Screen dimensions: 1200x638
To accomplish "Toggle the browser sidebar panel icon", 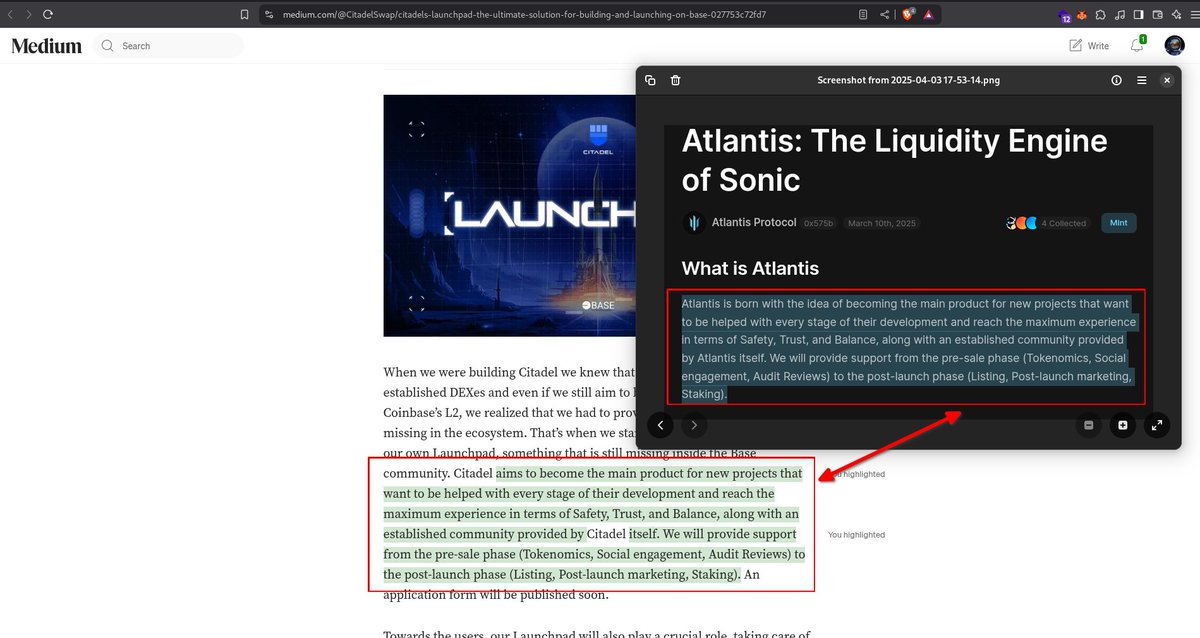I will tap(1139, 14).
